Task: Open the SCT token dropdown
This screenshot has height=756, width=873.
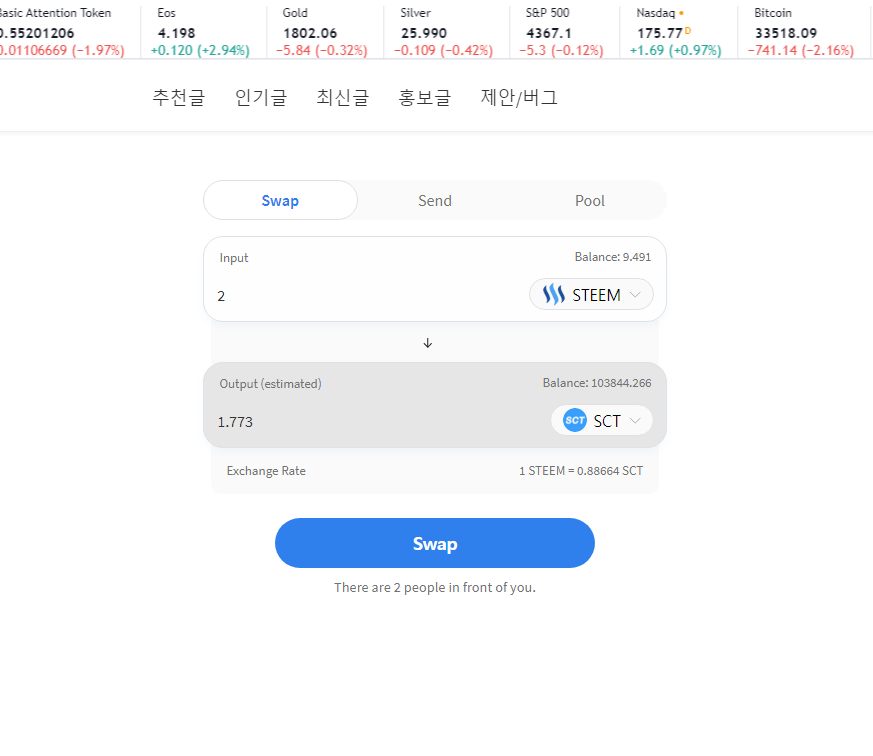Action: point(601,420)
